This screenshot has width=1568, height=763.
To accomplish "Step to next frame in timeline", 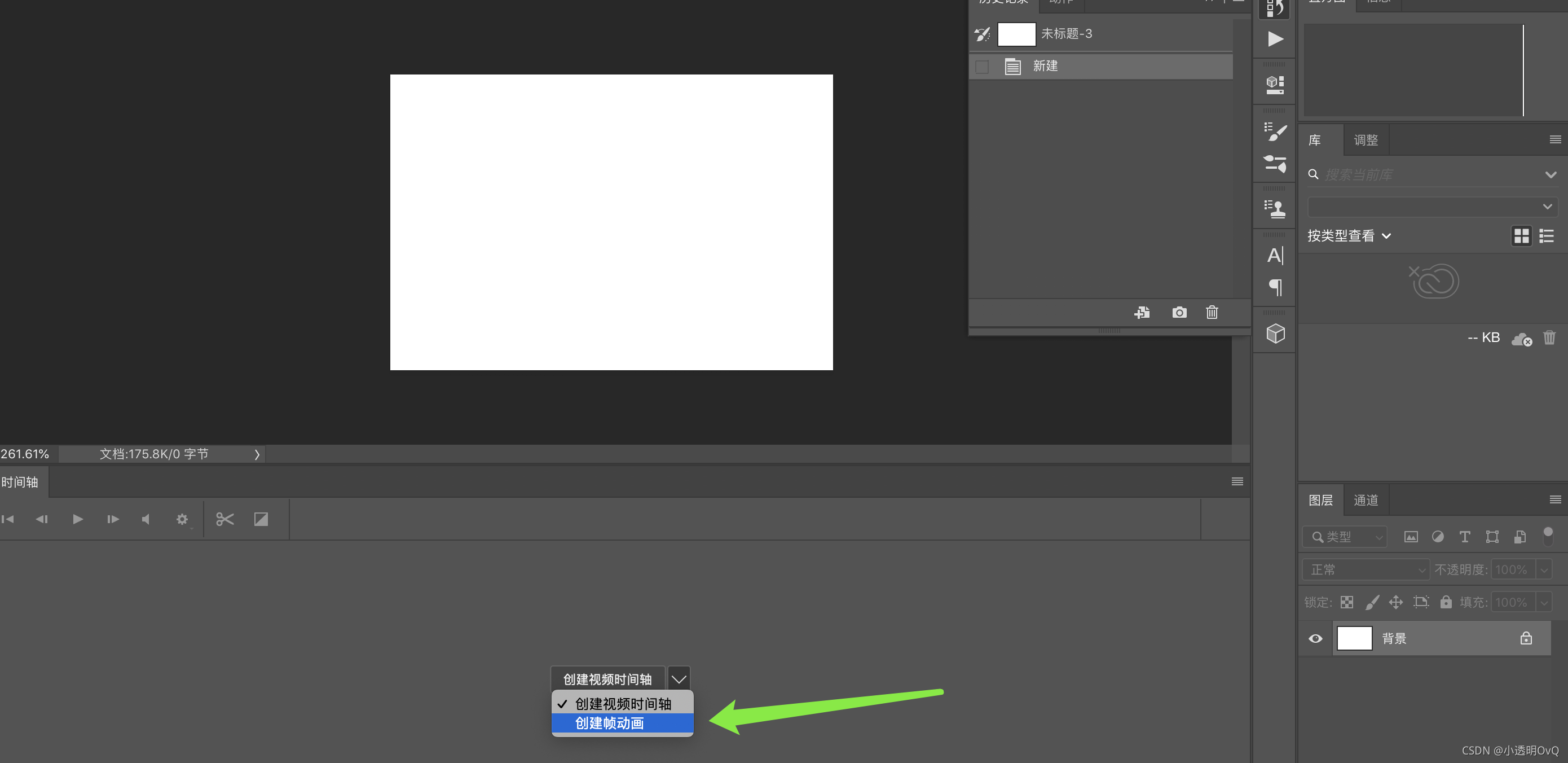I will click(x=113, y=519).
